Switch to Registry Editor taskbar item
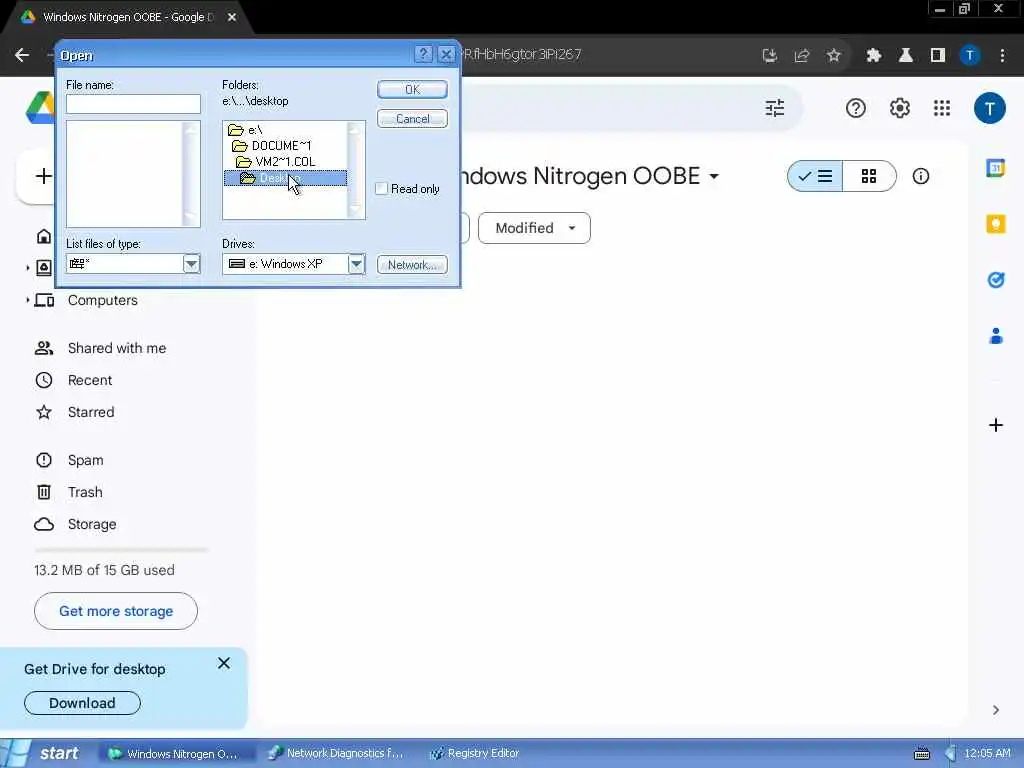The height and width of the screenshot is (768, 1024). click(x=475, y=753)
